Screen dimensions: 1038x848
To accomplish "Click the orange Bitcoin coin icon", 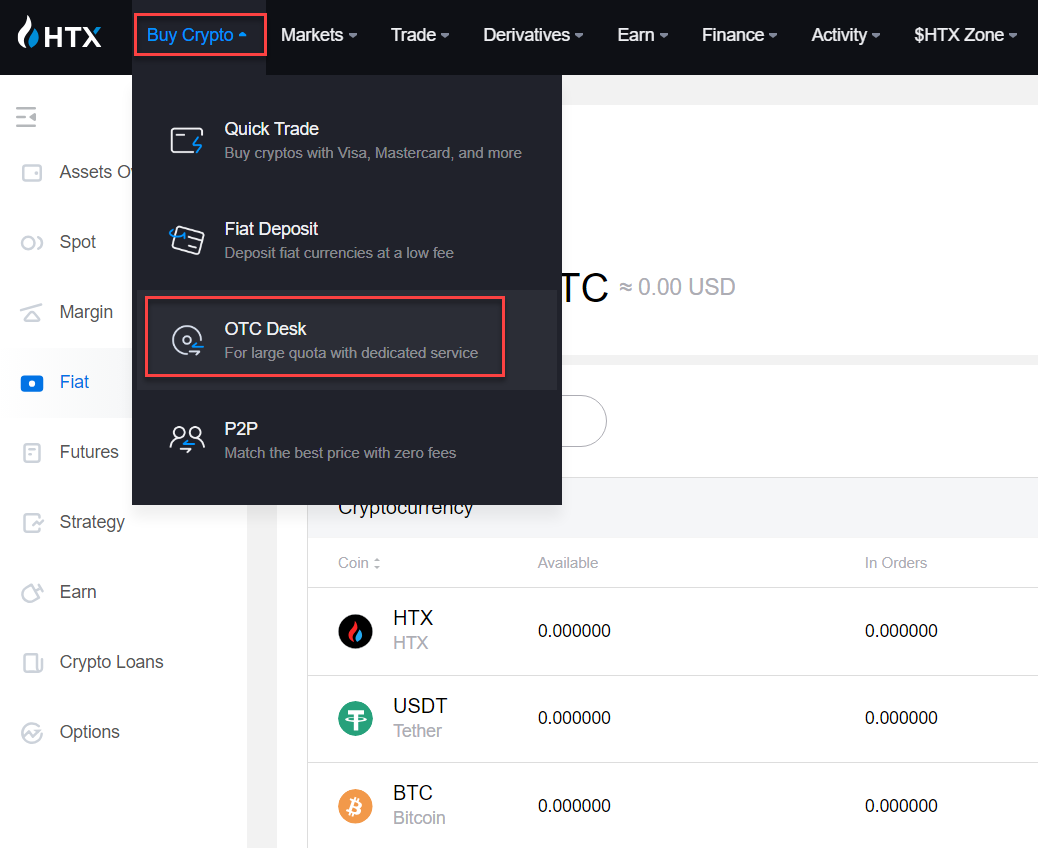I will [x=355, y=806].
